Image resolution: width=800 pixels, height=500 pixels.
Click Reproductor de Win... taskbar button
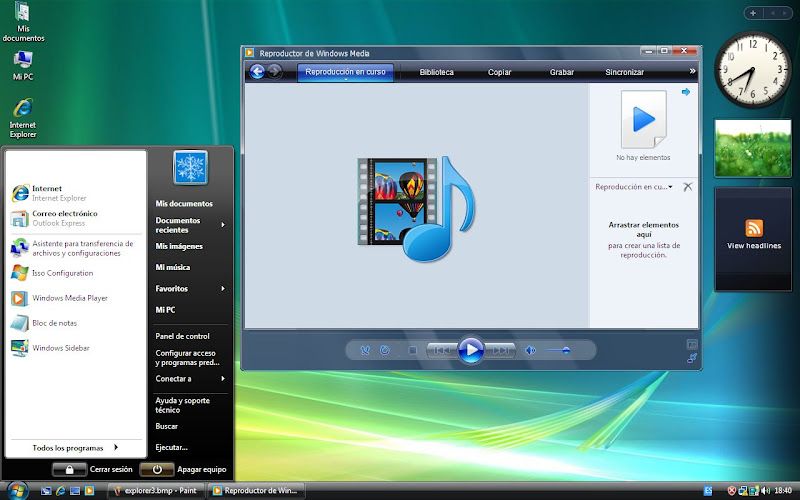coord(257,491)
